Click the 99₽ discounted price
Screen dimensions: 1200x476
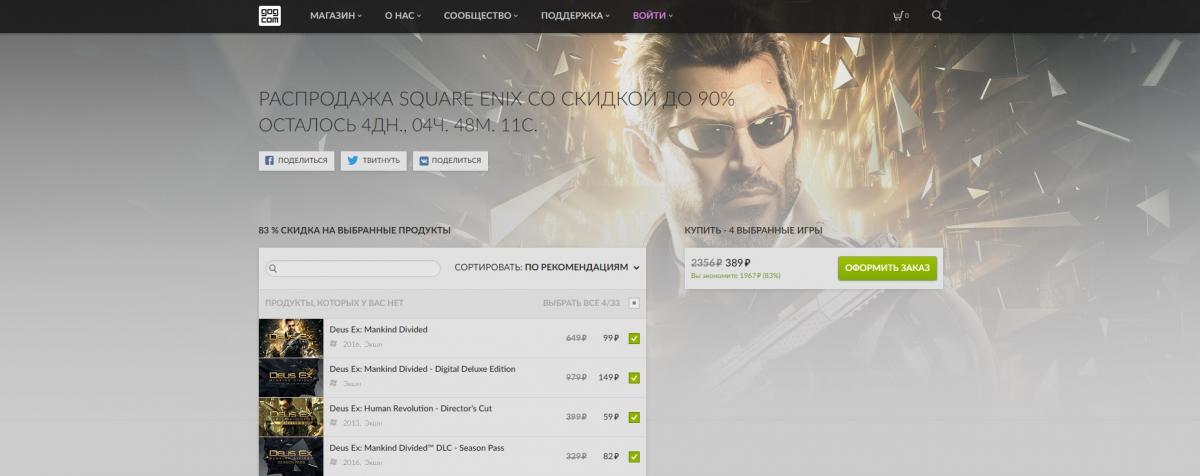click(x=610, y=338)
